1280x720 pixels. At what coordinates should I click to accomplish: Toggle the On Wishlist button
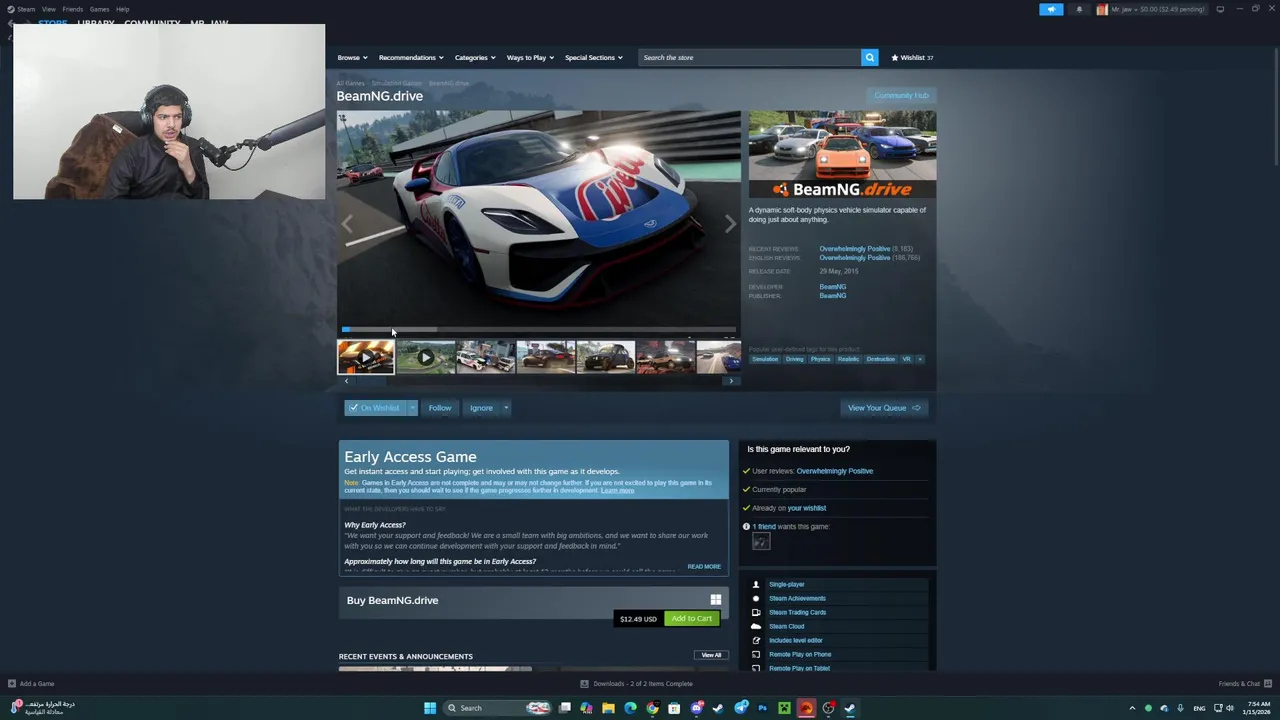375,408
